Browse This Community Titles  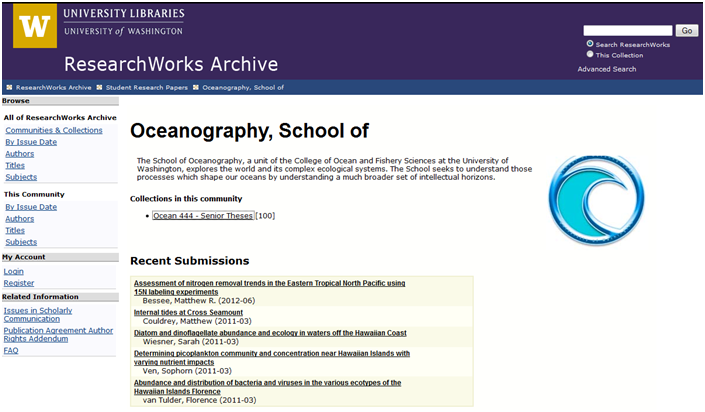pos(15,230)
